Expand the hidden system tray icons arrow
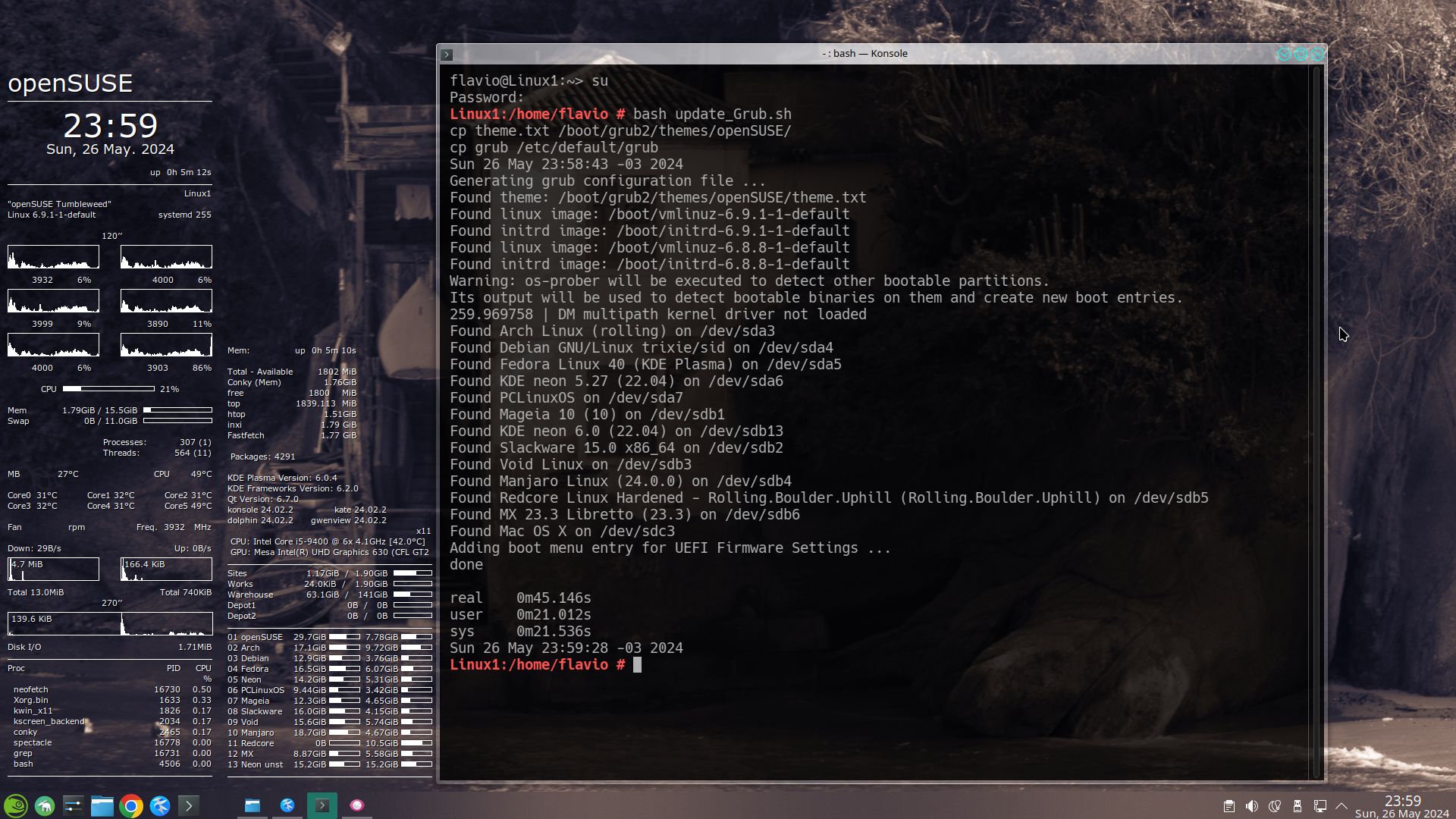The width and height of the screenshot is (1456, 819). coord(1341,806)
